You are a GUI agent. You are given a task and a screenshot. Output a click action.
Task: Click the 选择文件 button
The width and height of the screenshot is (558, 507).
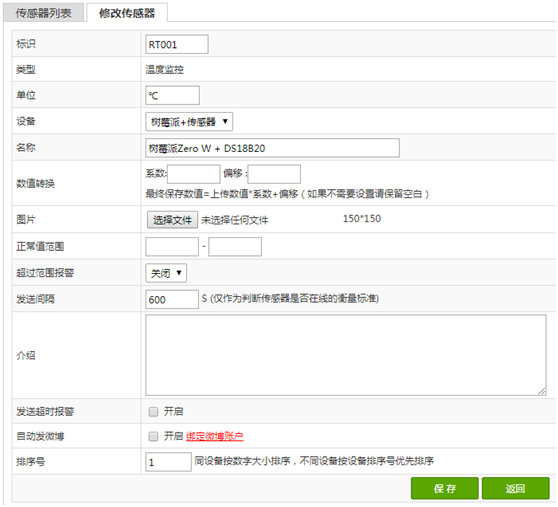172,220
